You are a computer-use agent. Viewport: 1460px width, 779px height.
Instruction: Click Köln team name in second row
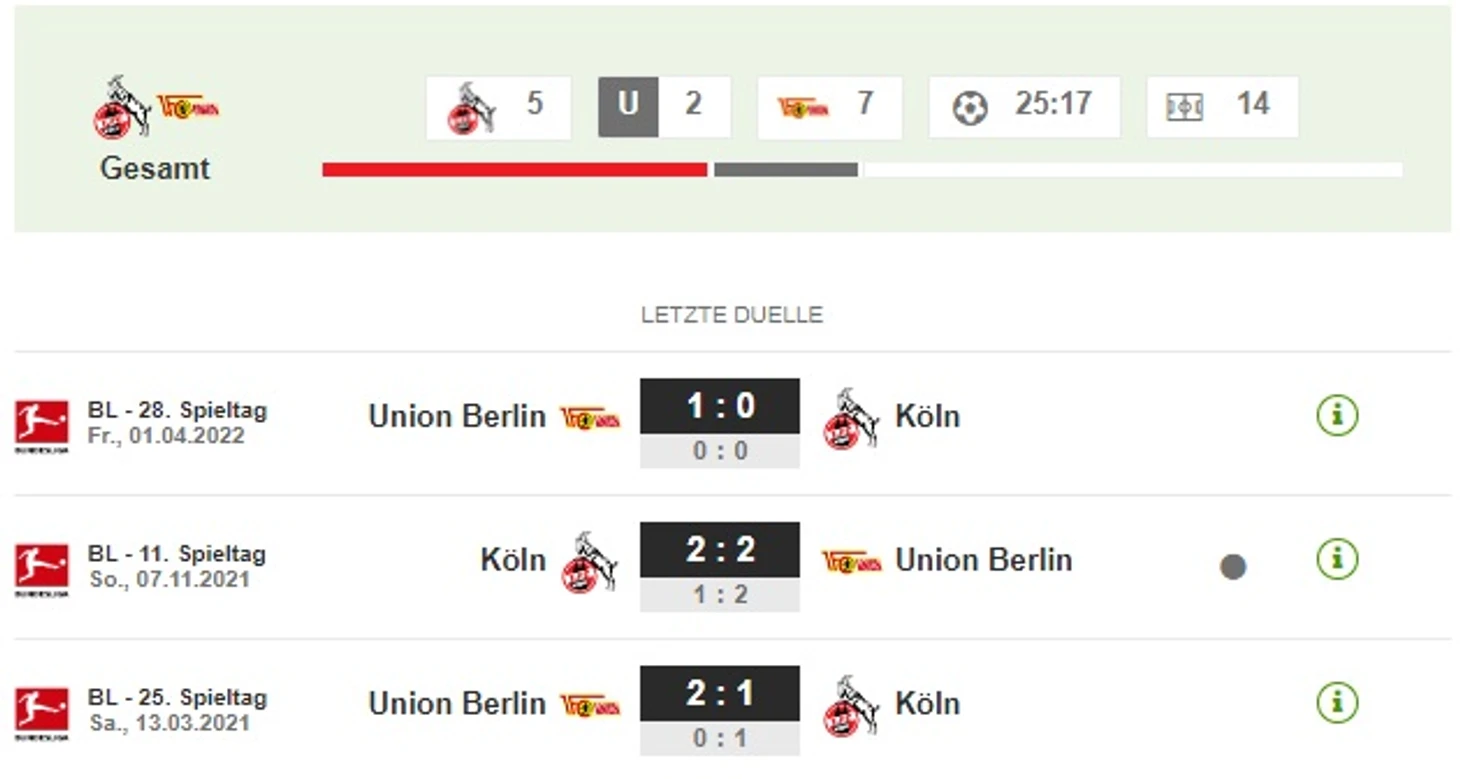(x=513, y=560)
